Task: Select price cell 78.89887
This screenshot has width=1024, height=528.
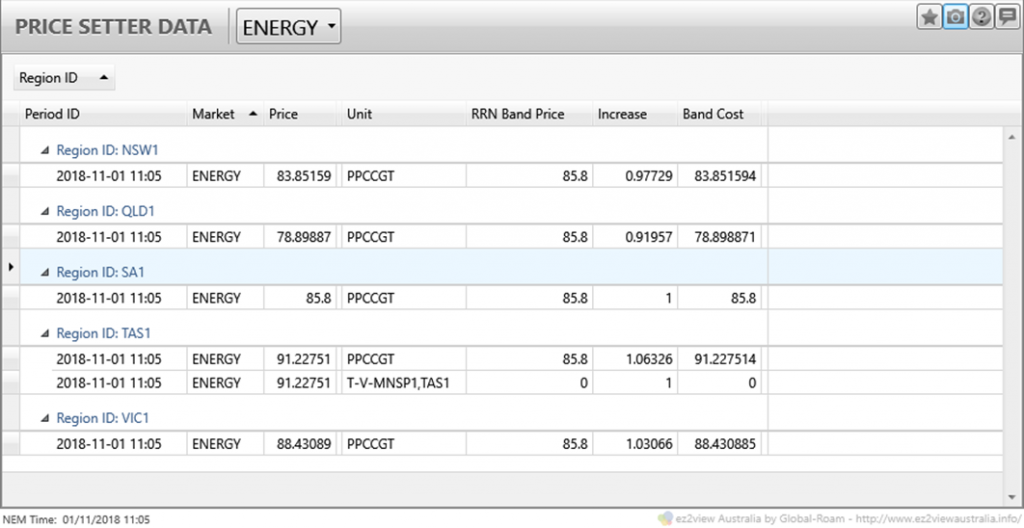Action: (x=300, y=237)
